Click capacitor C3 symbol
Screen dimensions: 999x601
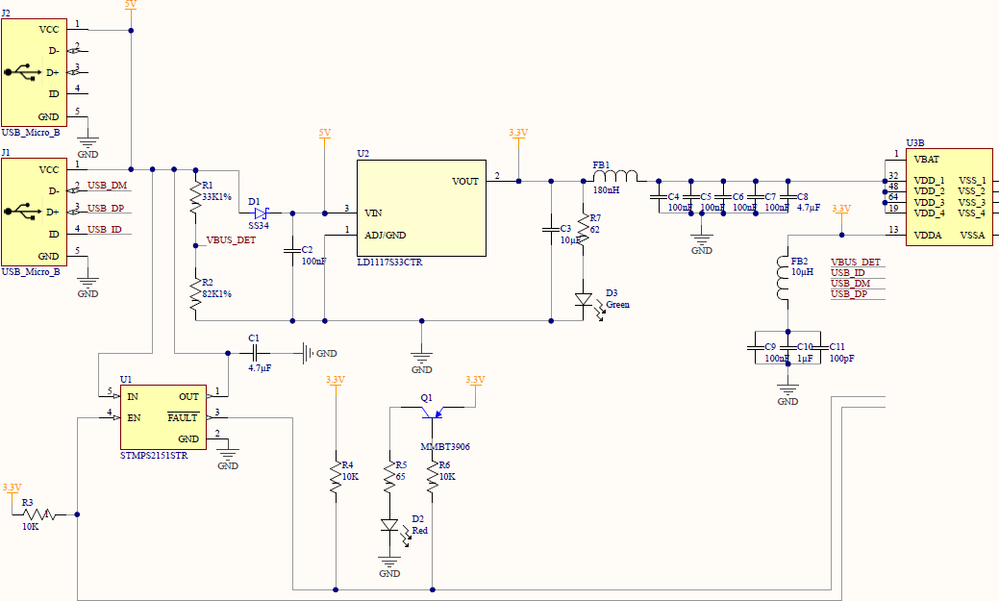pyautogui.click(x=551, y=228)
